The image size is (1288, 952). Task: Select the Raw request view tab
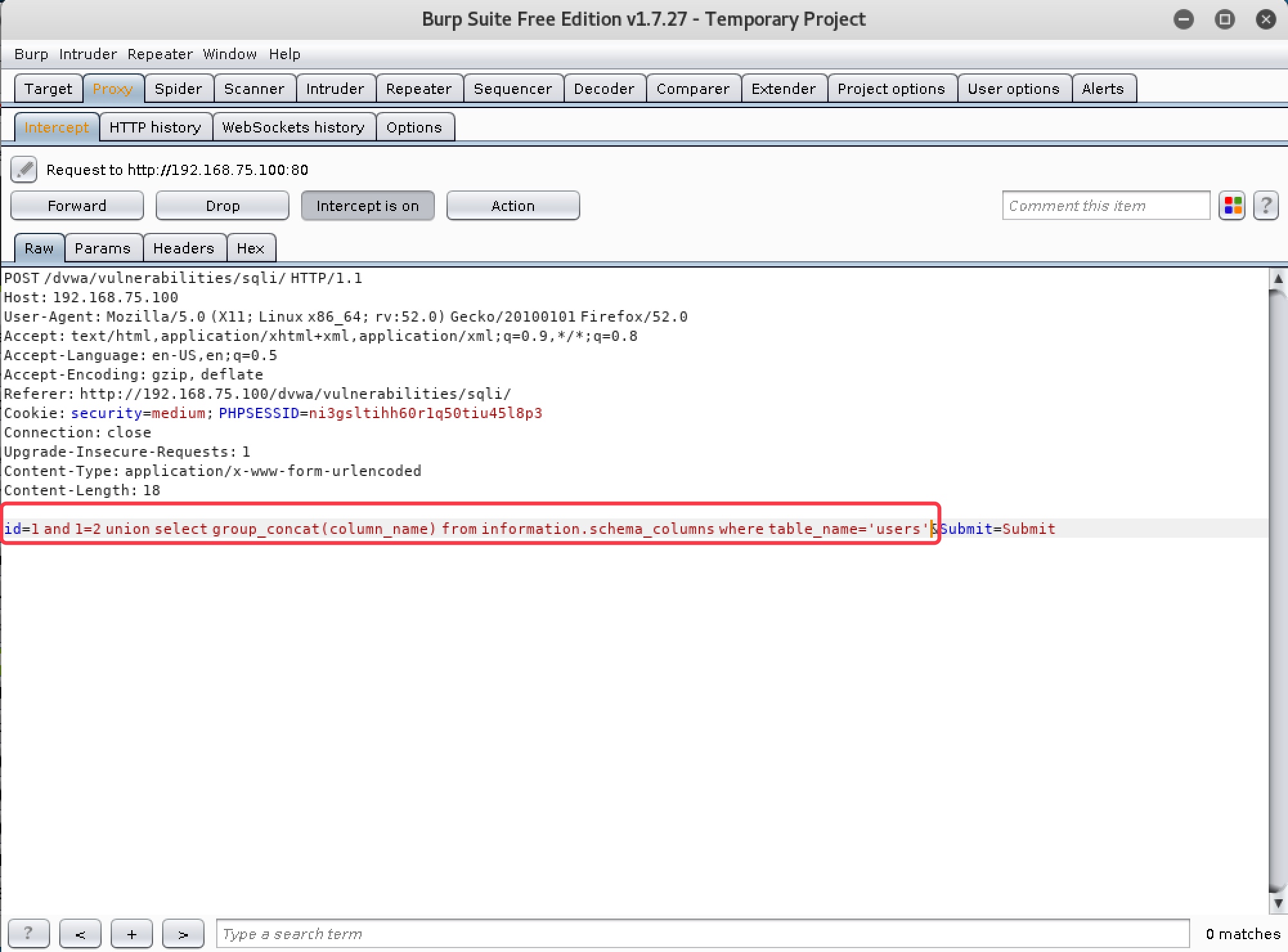click(x=39, y=248)
